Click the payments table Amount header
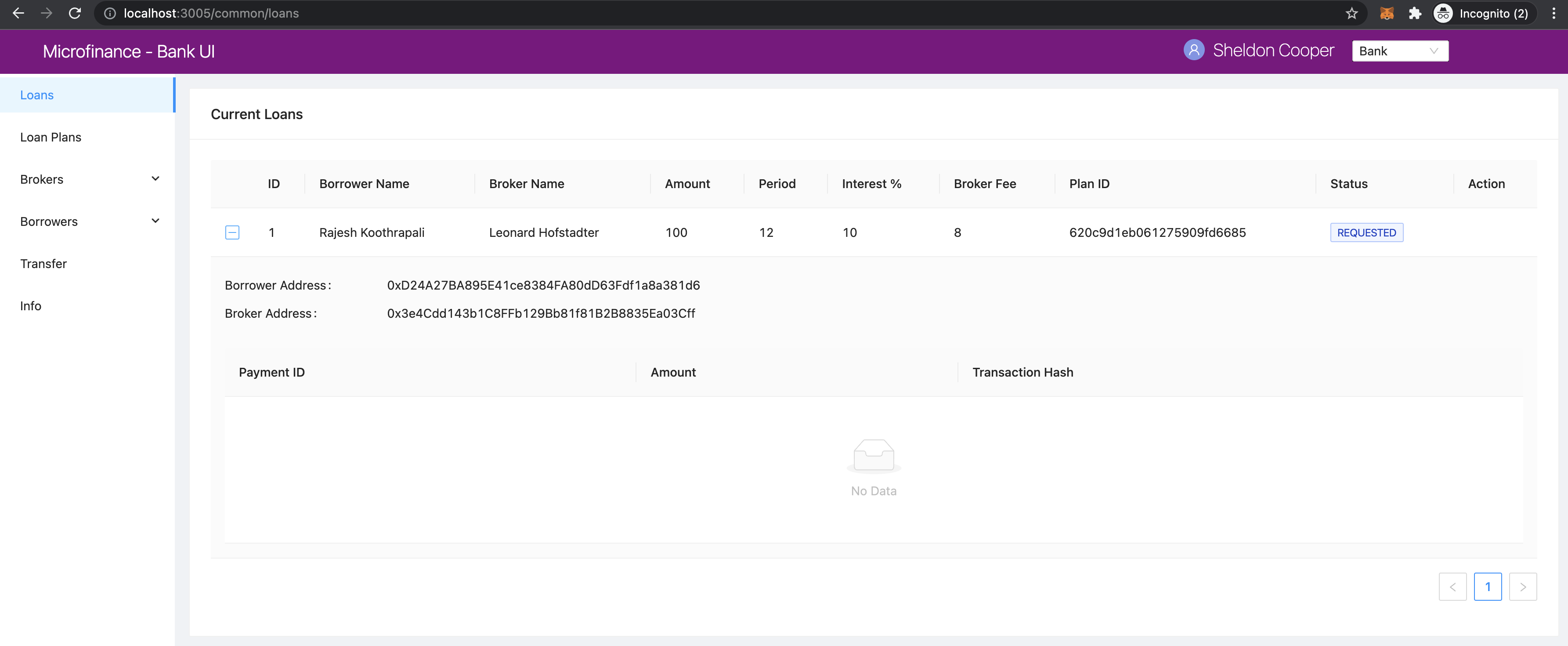The width and height of the screenshot is (1568, 646). pyautogui.click(x=673, y=373)
